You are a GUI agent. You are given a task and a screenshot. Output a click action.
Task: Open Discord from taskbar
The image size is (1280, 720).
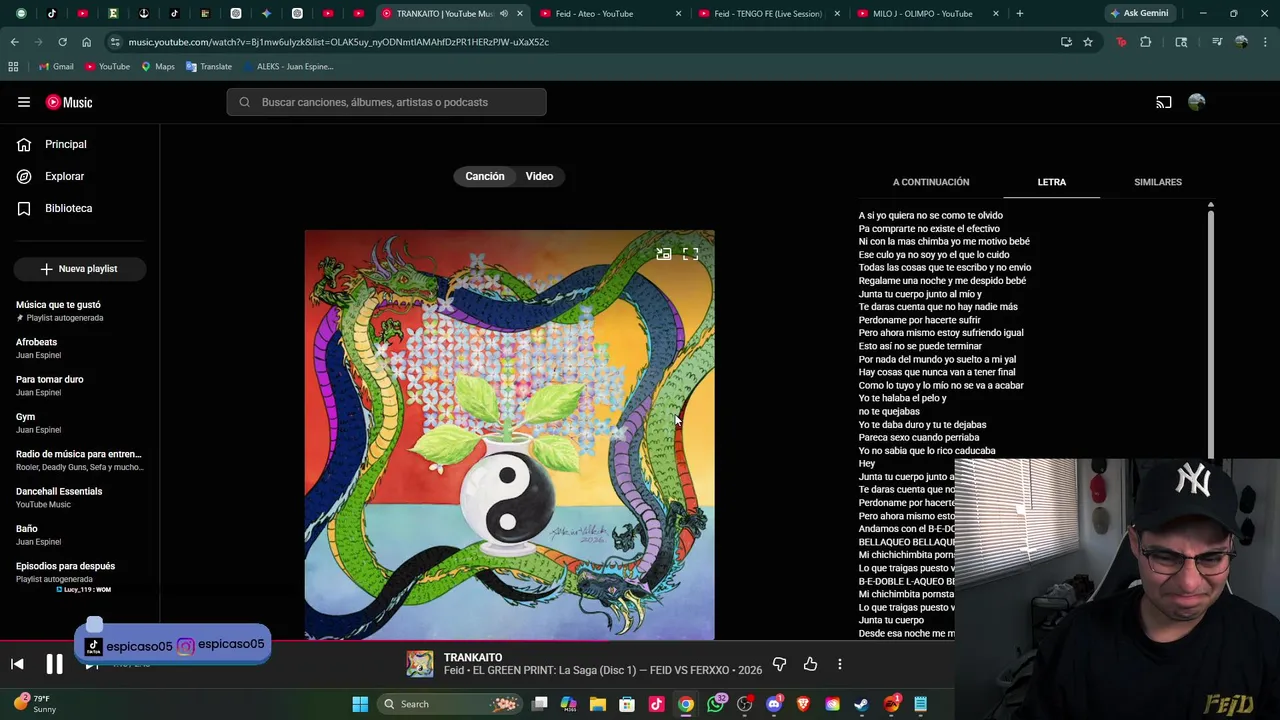[773, 704]
